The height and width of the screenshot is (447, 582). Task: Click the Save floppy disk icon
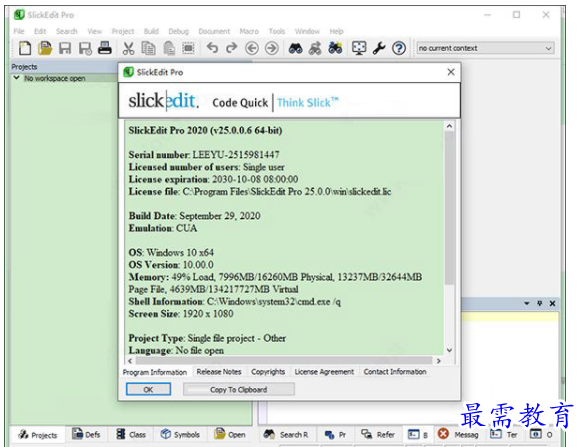coord(65,48)
